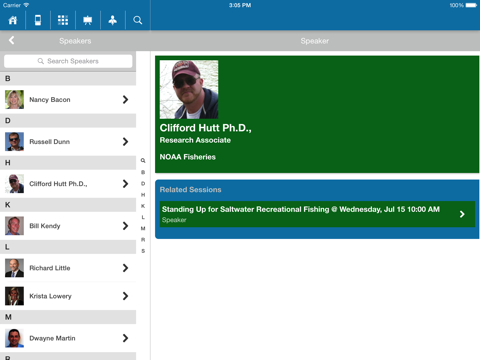This screenshot has height=360, width=480.
Task: Select Russell Dunn's photo thumbnail
Action: tap(14, 142)
